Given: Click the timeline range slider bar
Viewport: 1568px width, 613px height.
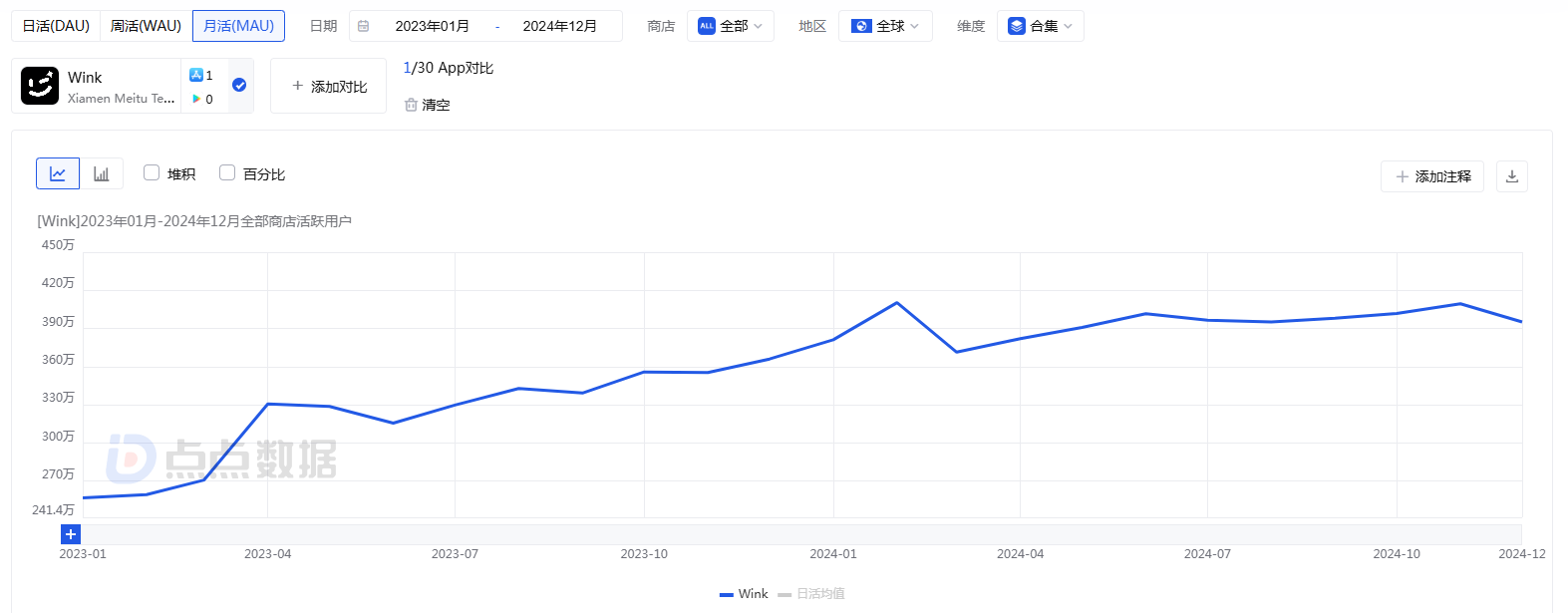Looking at the screenshot, I should point(797,534).
